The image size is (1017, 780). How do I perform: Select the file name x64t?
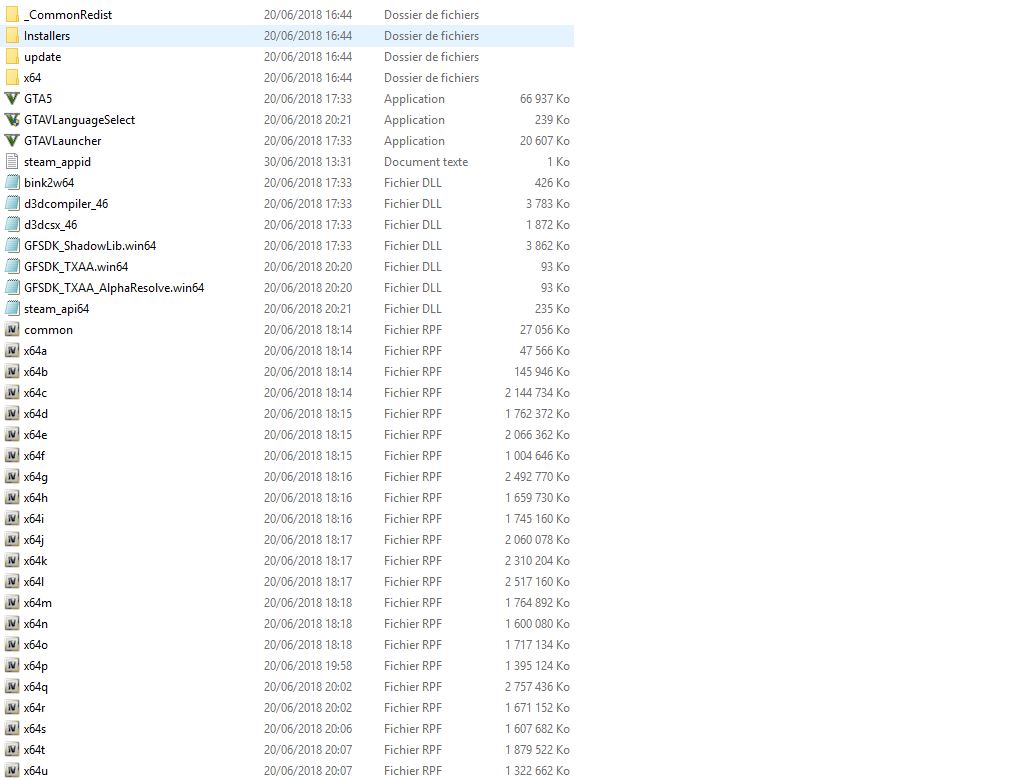(x=34, y=750)
